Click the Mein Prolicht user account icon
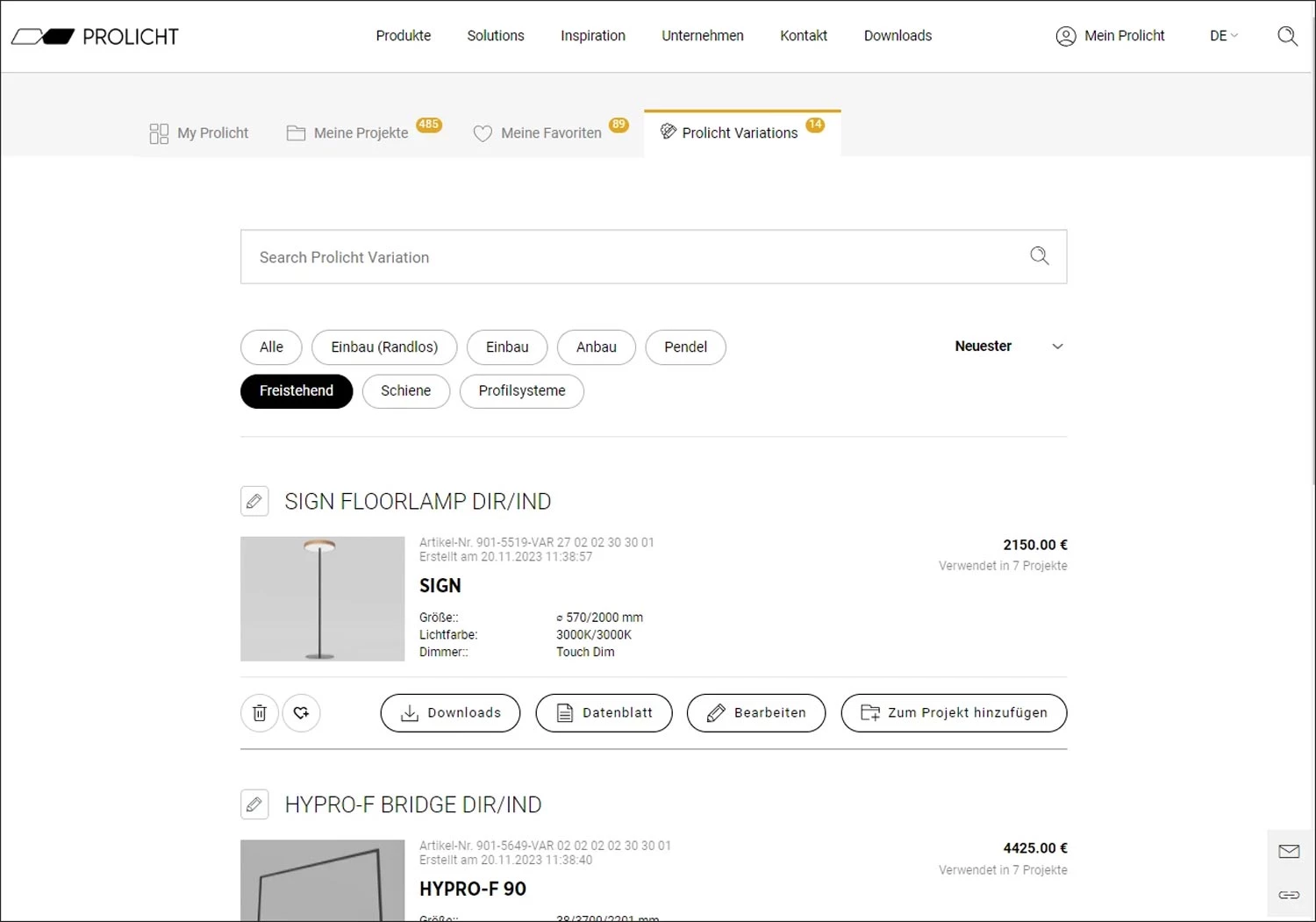This screenshot has height=922, width=1316. click(x=1066, y=36)
